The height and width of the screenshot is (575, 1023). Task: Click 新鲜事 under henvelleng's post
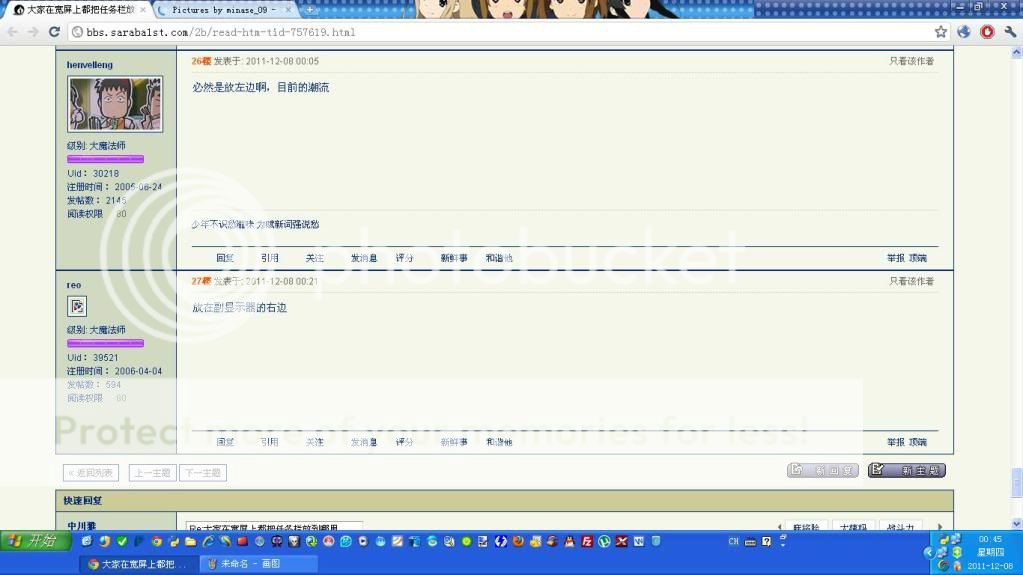coord(454,258)
